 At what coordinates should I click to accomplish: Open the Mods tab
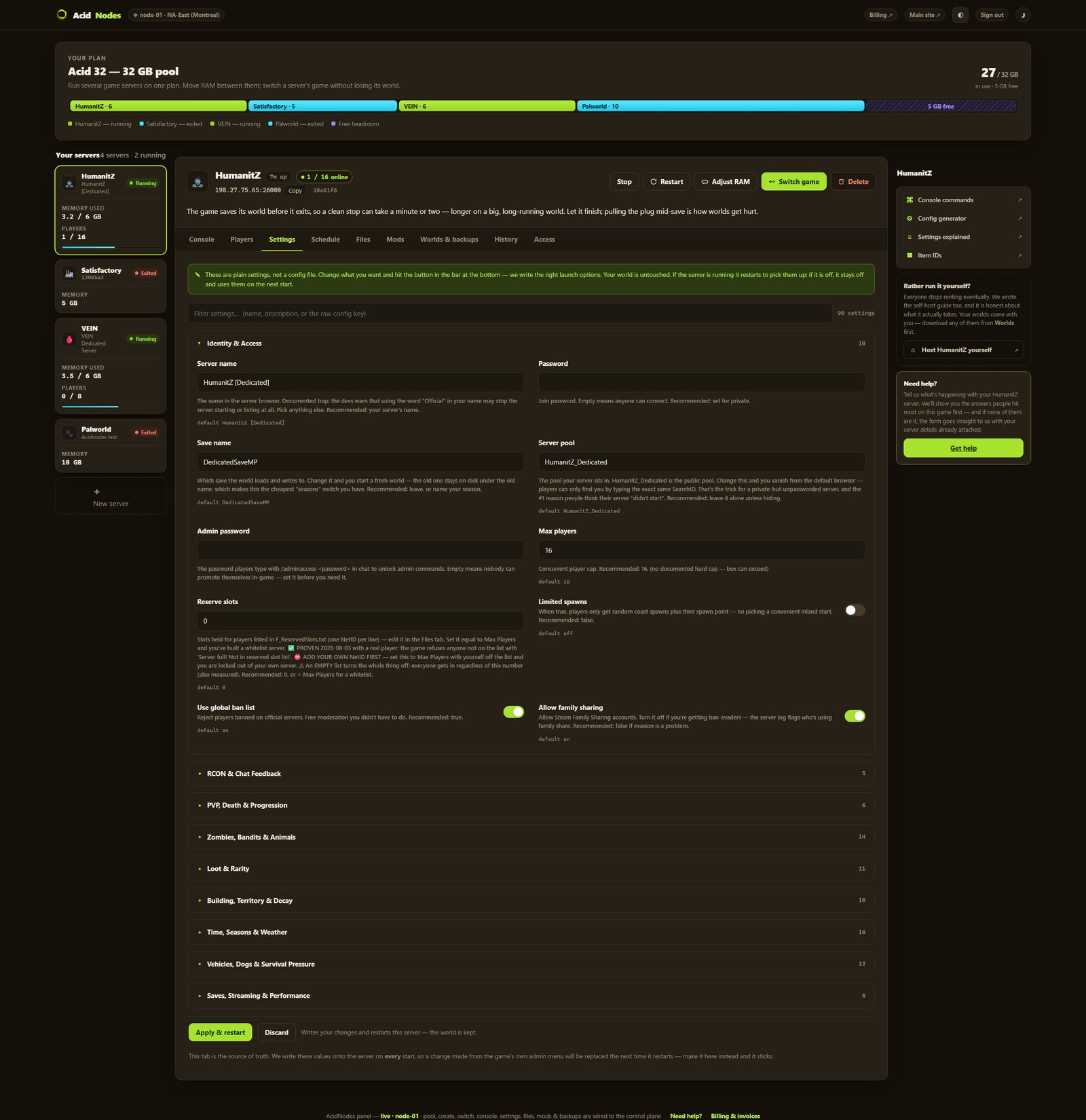(395, 240)
